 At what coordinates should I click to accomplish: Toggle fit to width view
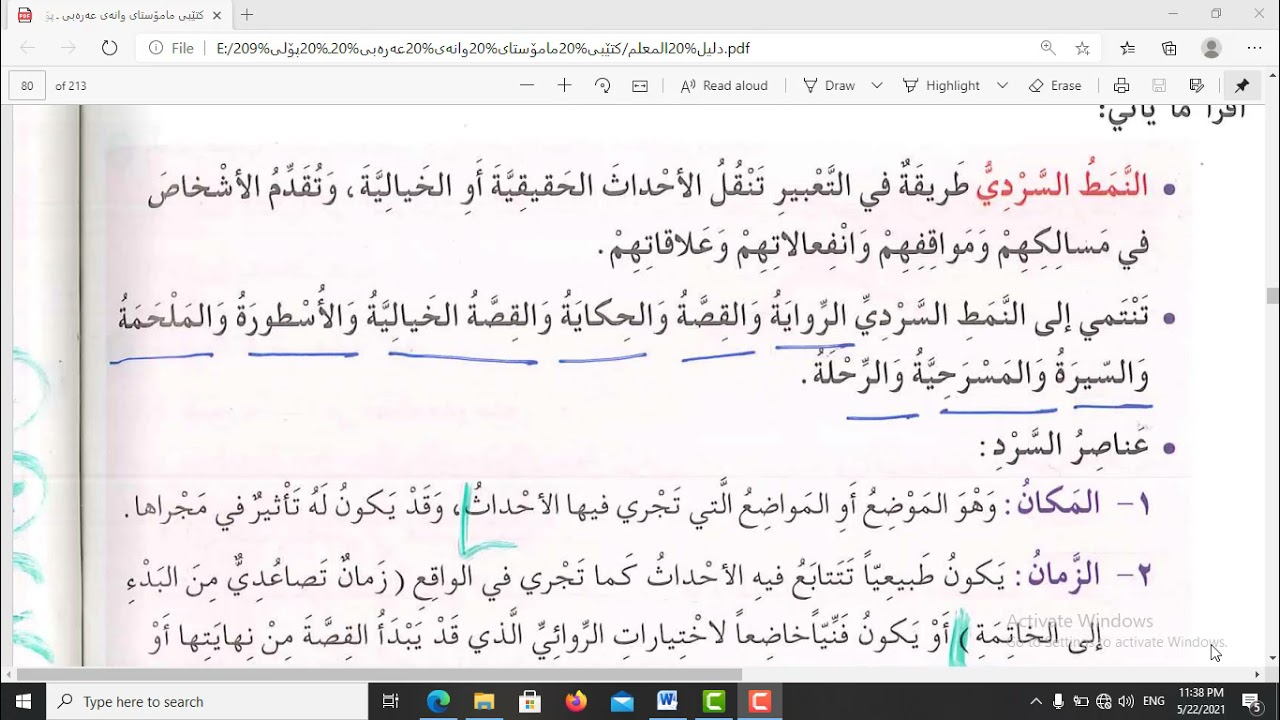(x=640, y=86)
